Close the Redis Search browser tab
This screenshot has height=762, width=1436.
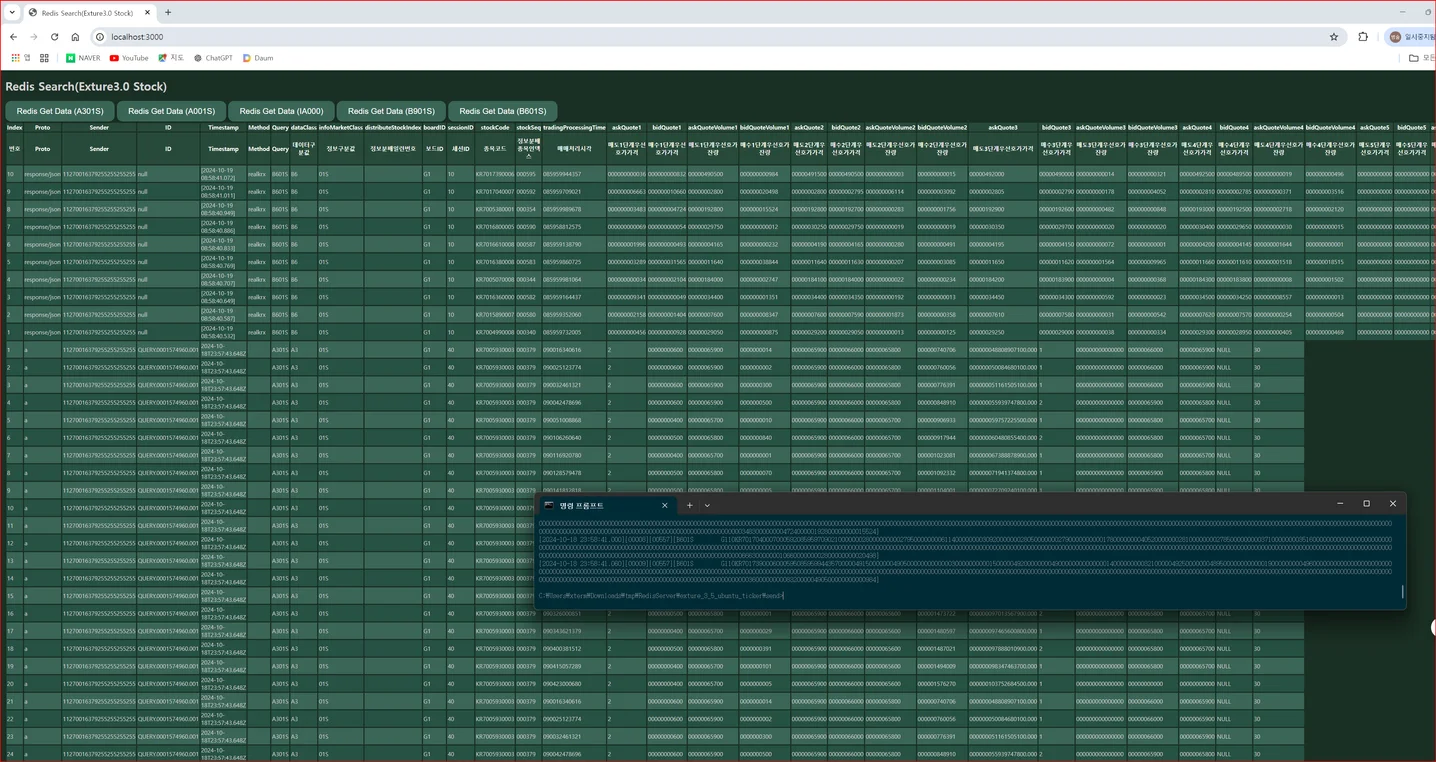tap(146, 13)
